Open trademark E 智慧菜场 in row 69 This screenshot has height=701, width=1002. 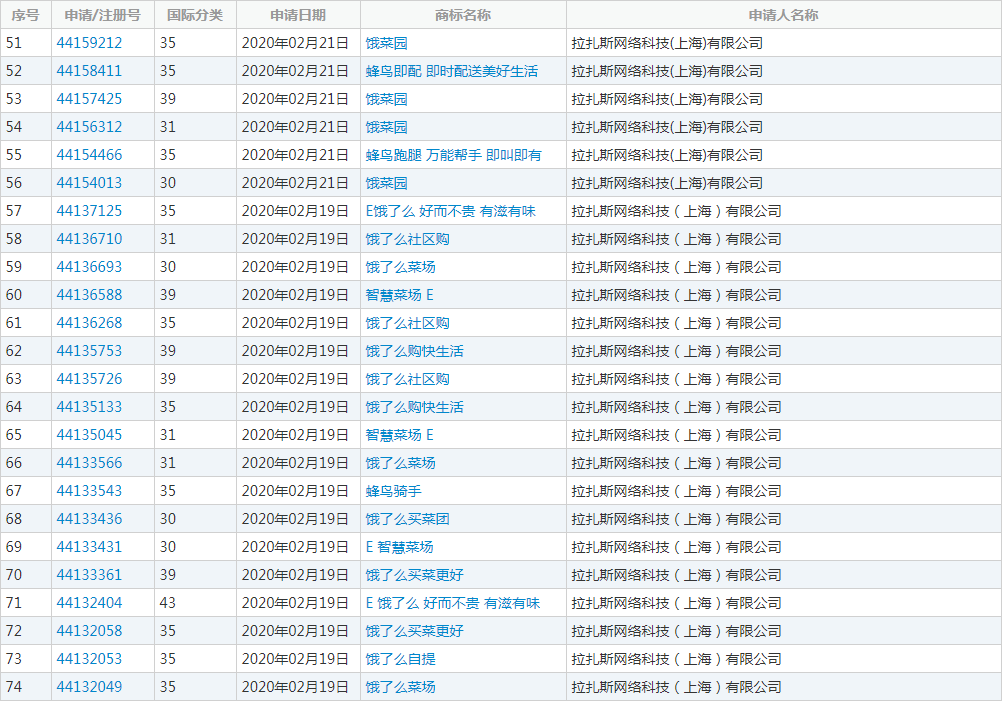(x=399, y=547)
